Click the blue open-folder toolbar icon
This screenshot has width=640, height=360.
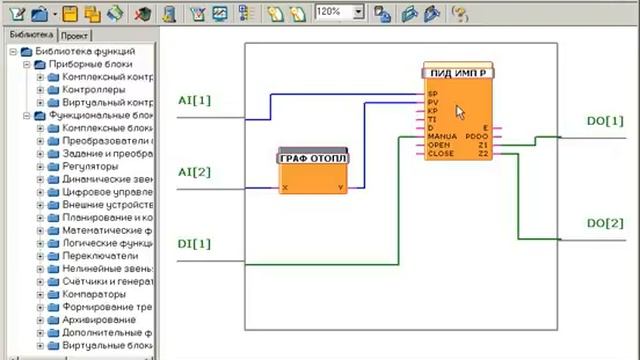coord(40,14)
